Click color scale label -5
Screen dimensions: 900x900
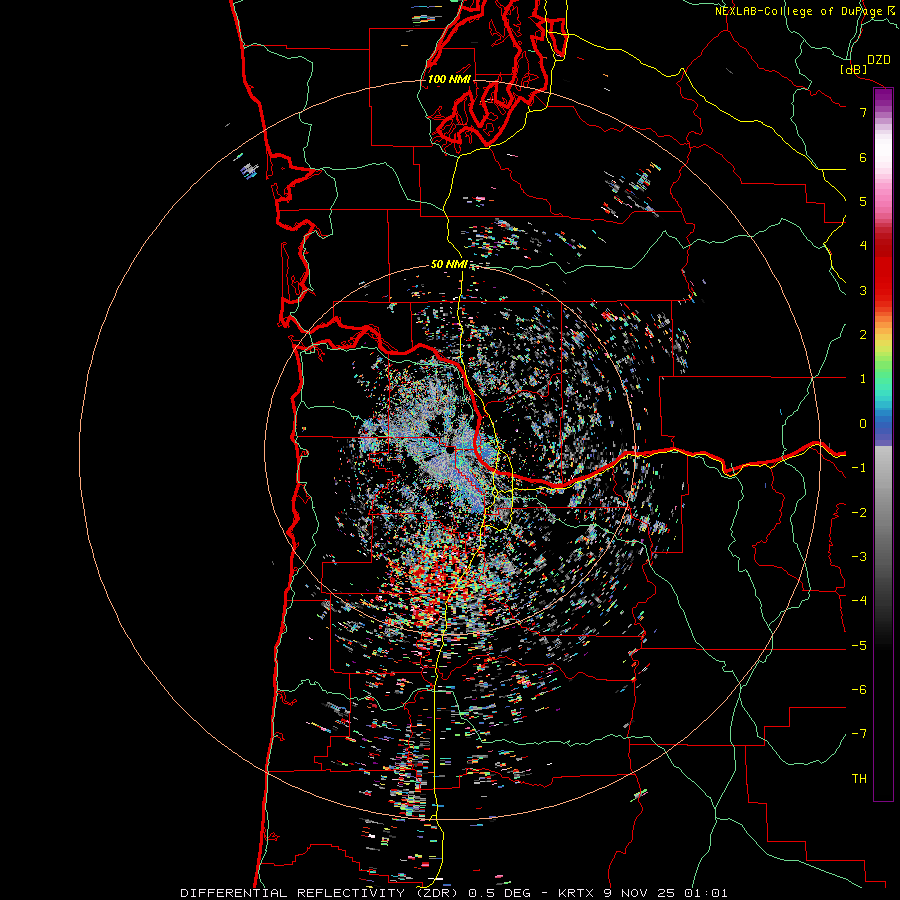(859, 646)
